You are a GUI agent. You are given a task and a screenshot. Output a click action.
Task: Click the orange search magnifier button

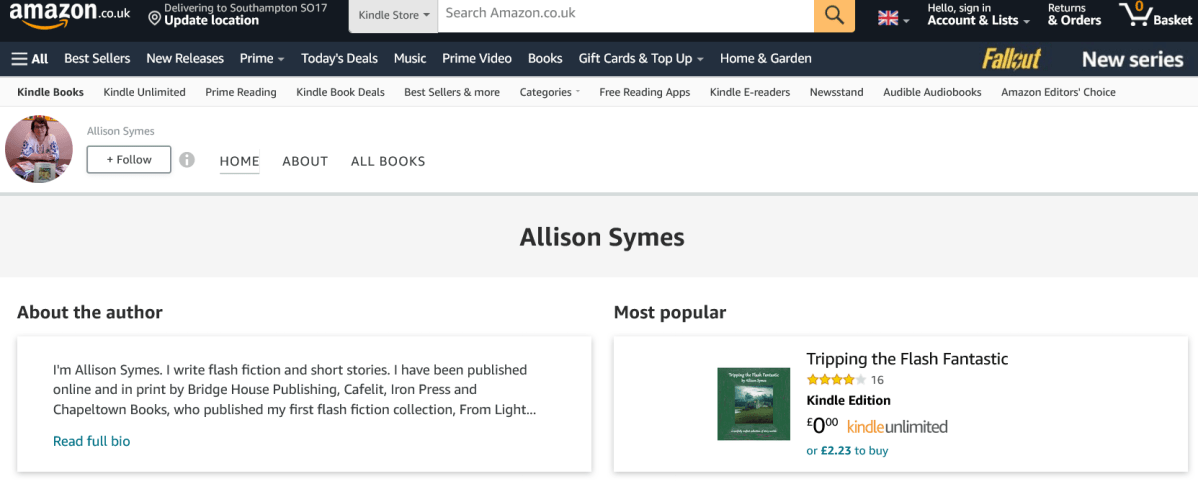pyautogui.click(x=834, y=16)
